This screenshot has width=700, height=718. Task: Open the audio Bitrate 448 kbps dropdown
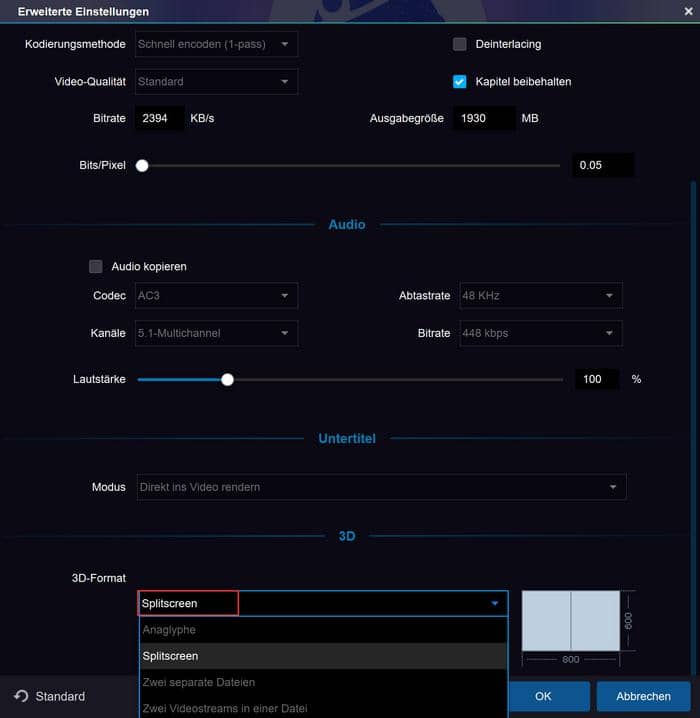coord(540,333)
